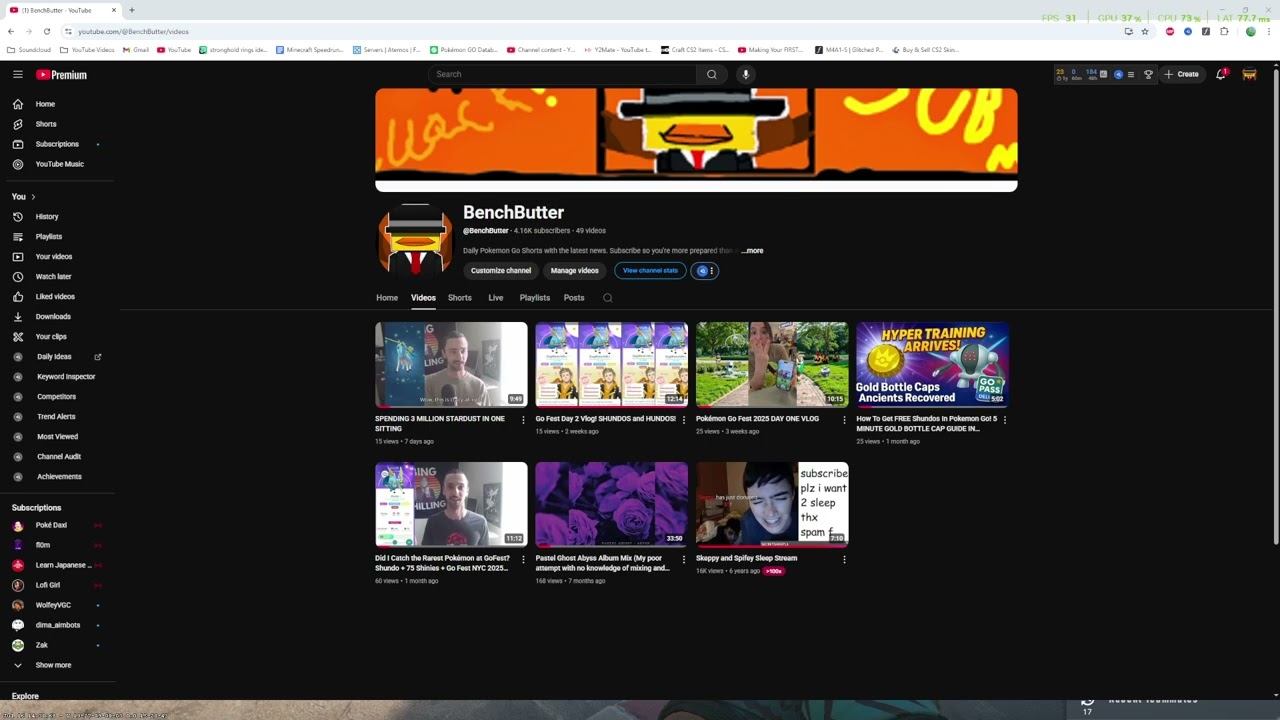Switch to the channel Playlists tab

click(535, 298)
